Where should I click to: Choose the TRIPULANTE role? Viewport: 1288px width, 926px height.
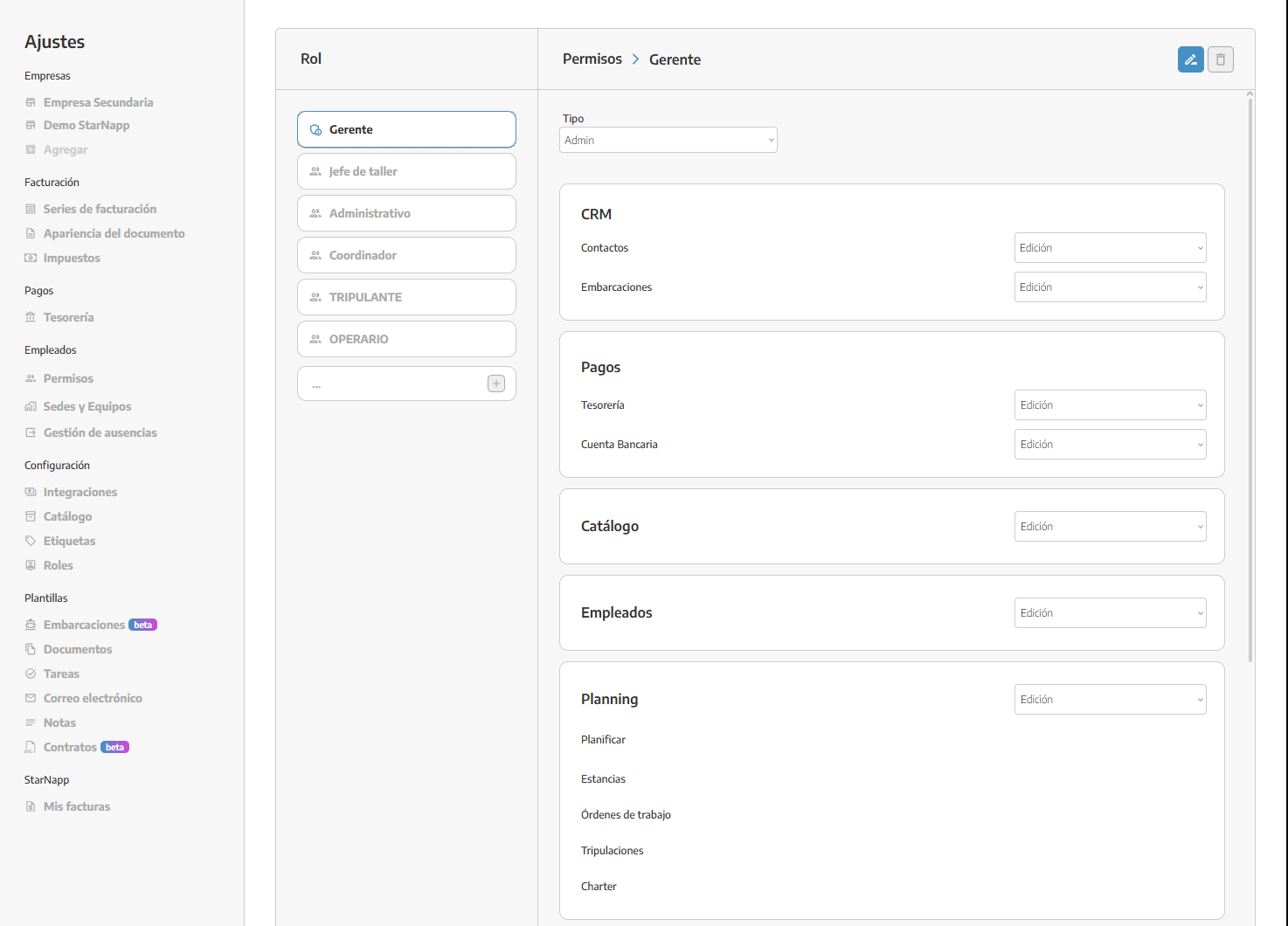[406, 297]
